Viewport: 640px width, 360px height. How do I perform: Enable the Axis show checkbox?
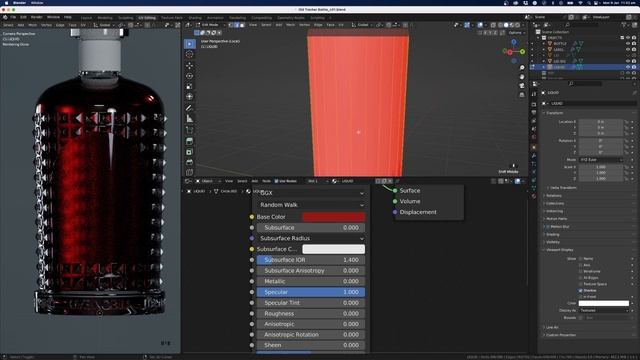pyautogui.click(x=580, y=265)
